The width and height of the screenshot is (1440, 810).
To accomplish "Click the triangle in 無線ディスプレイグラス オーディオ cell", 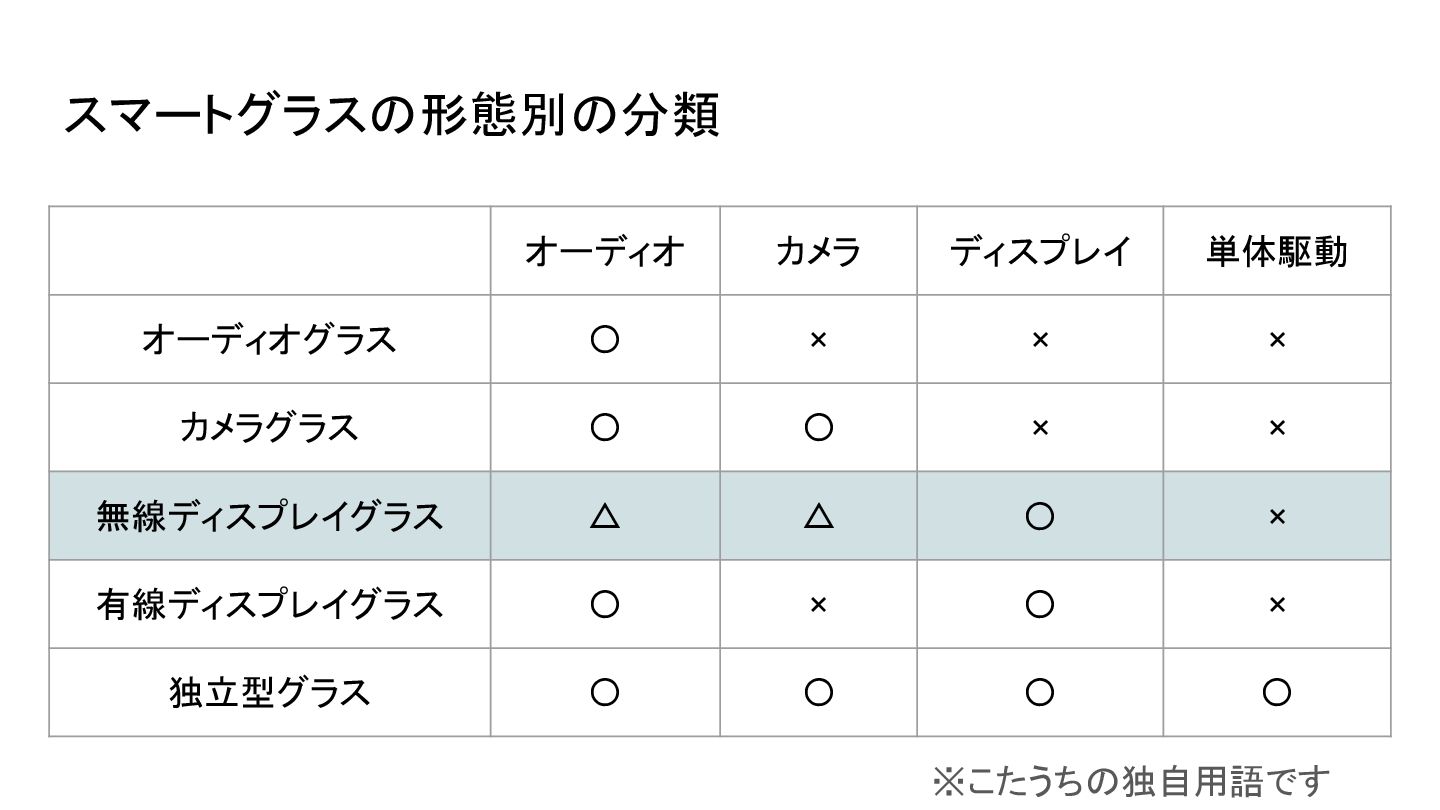I will [605, 516].
